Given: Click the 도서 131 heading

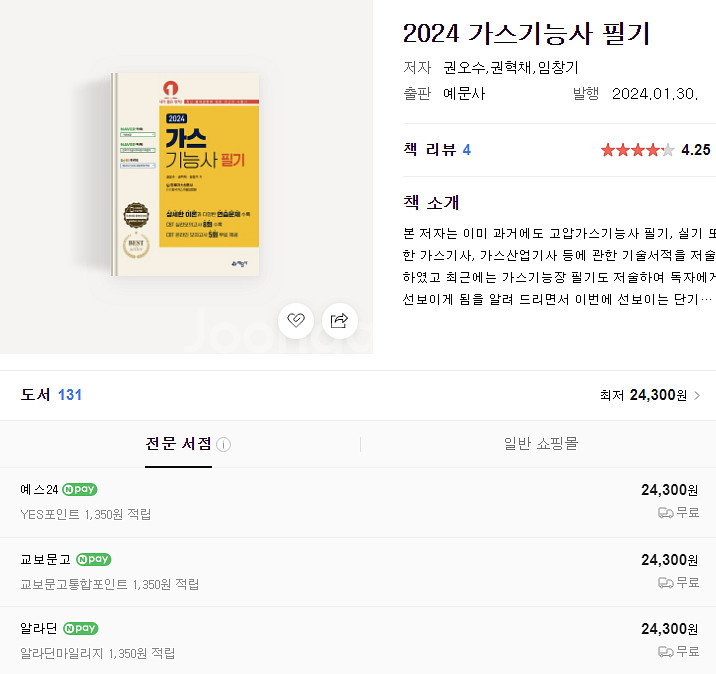Looking at the screenshot, I should 51,395.
